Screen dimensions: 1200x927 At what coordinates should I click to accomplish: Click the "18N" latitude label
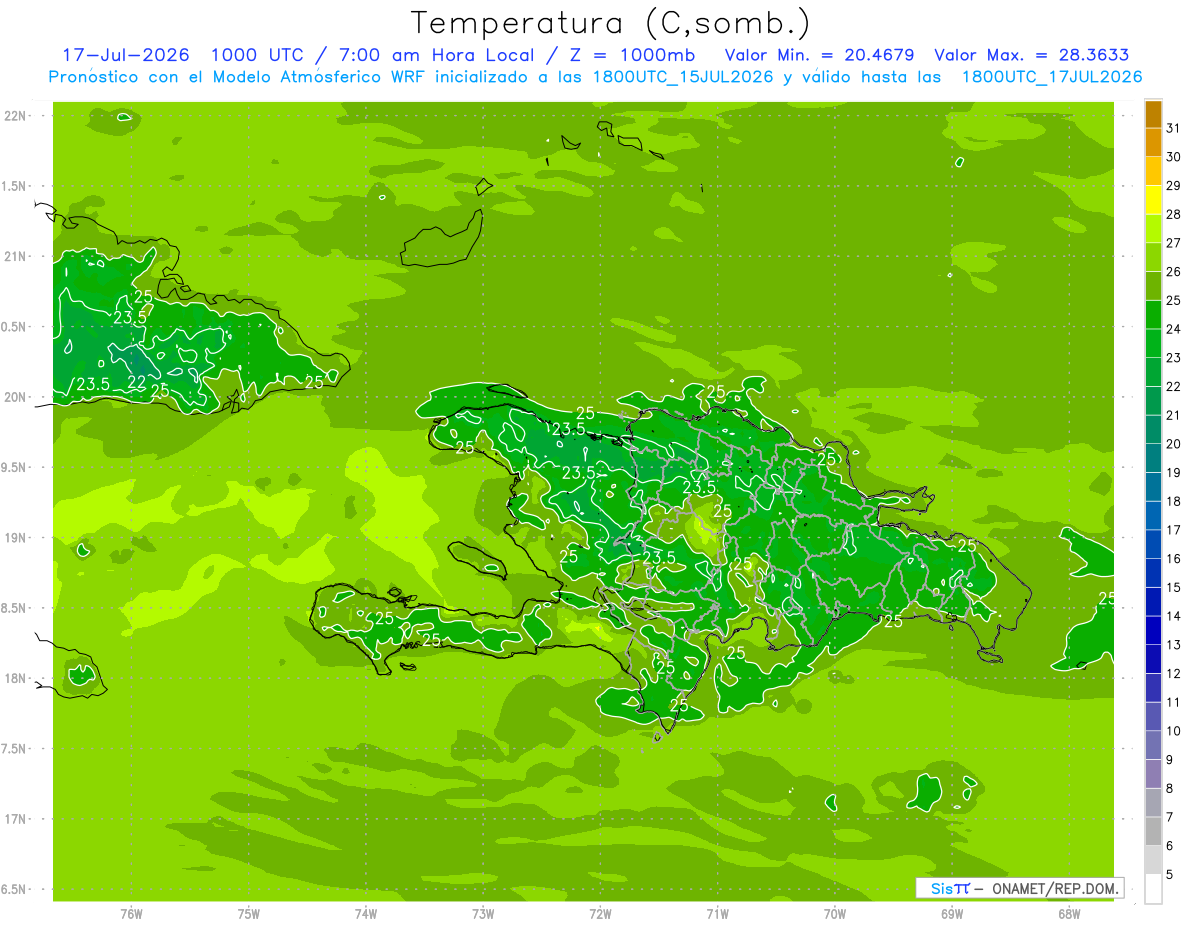[16, 678]
